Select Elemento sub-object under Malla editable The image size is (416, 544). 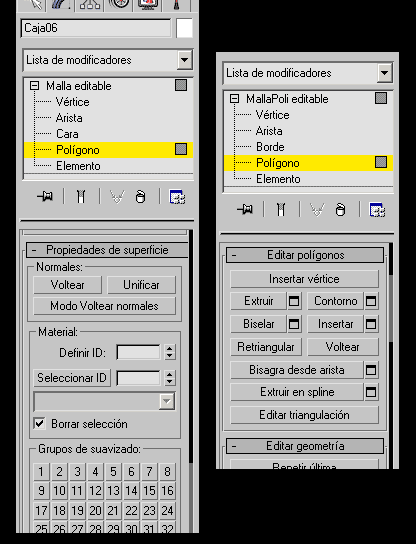point(78,166)
